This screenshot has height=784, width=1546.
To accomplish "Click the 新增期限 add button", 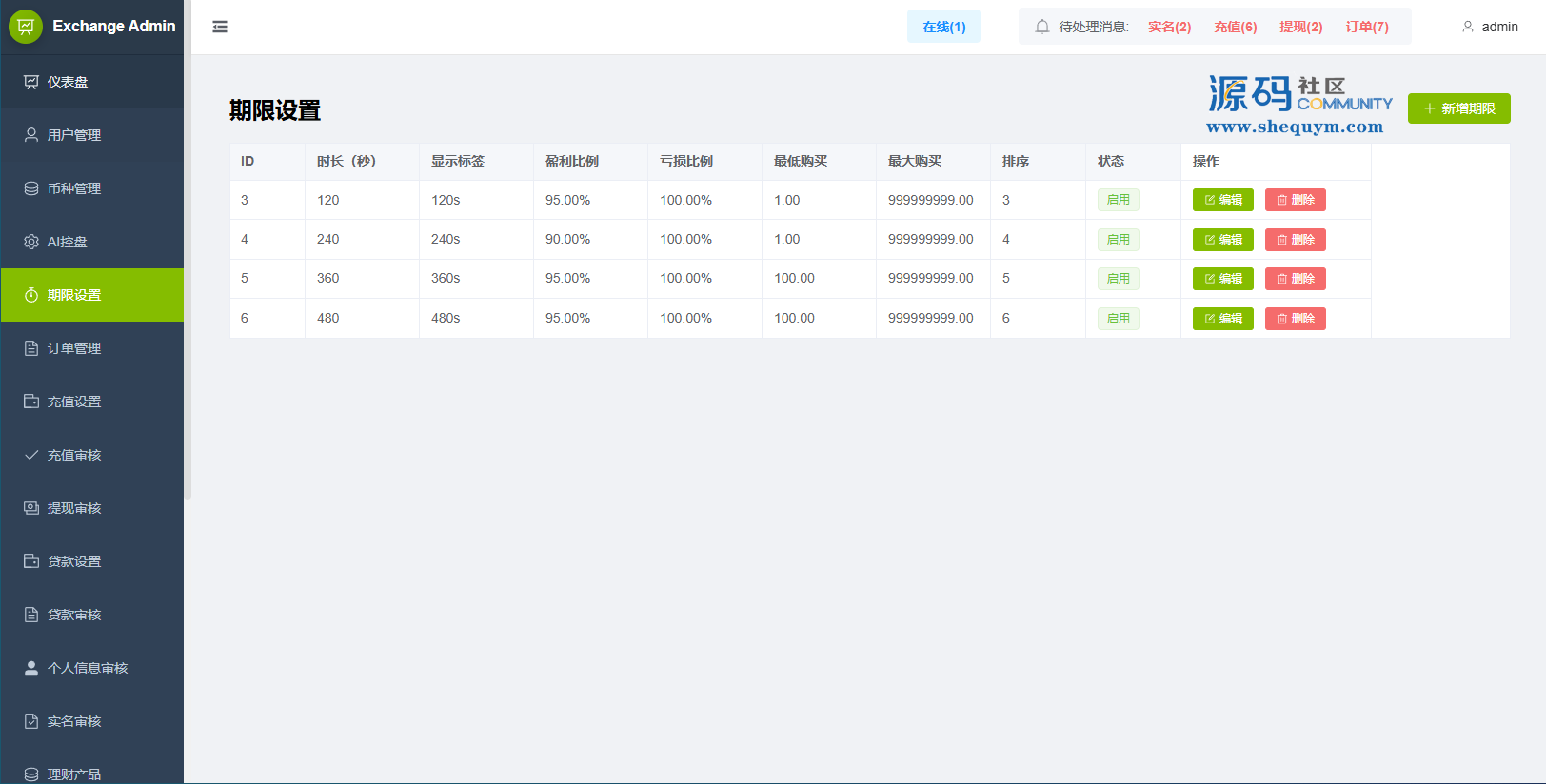I will [x=1459, y=108].
